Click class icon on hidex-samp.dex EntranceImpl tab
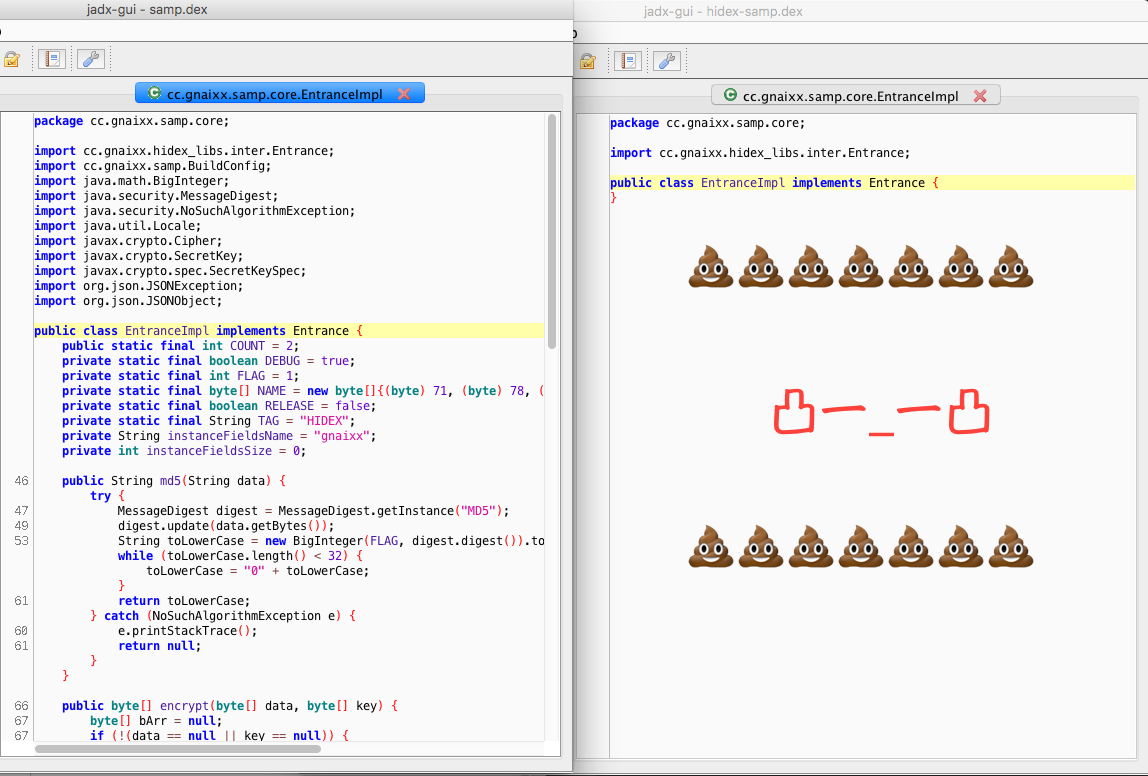Image resolution: width=1148 pixels, height=776 pixels. 730,95
